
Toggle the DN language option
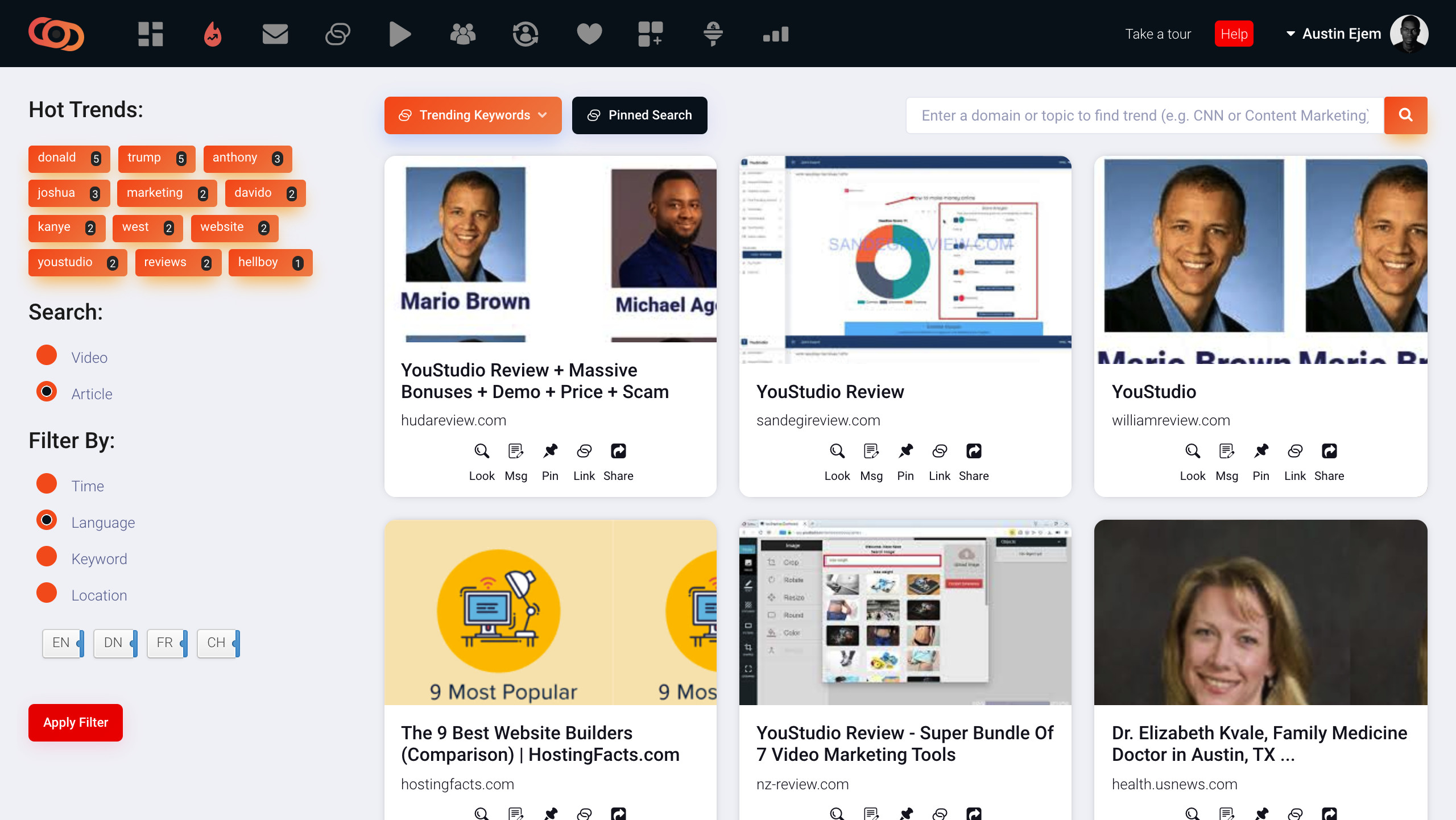tap(115, 643)
